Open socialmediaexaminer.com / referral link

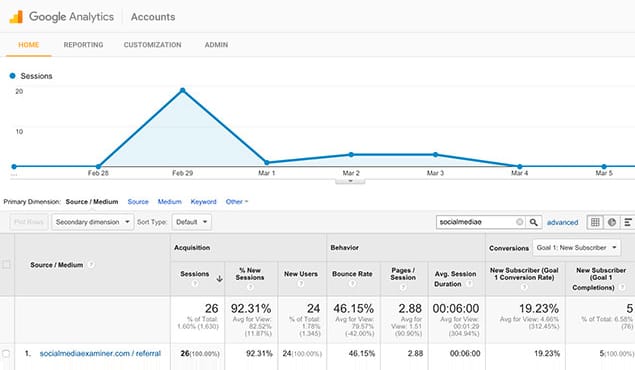pyautogui.click(x=100, y=353)
